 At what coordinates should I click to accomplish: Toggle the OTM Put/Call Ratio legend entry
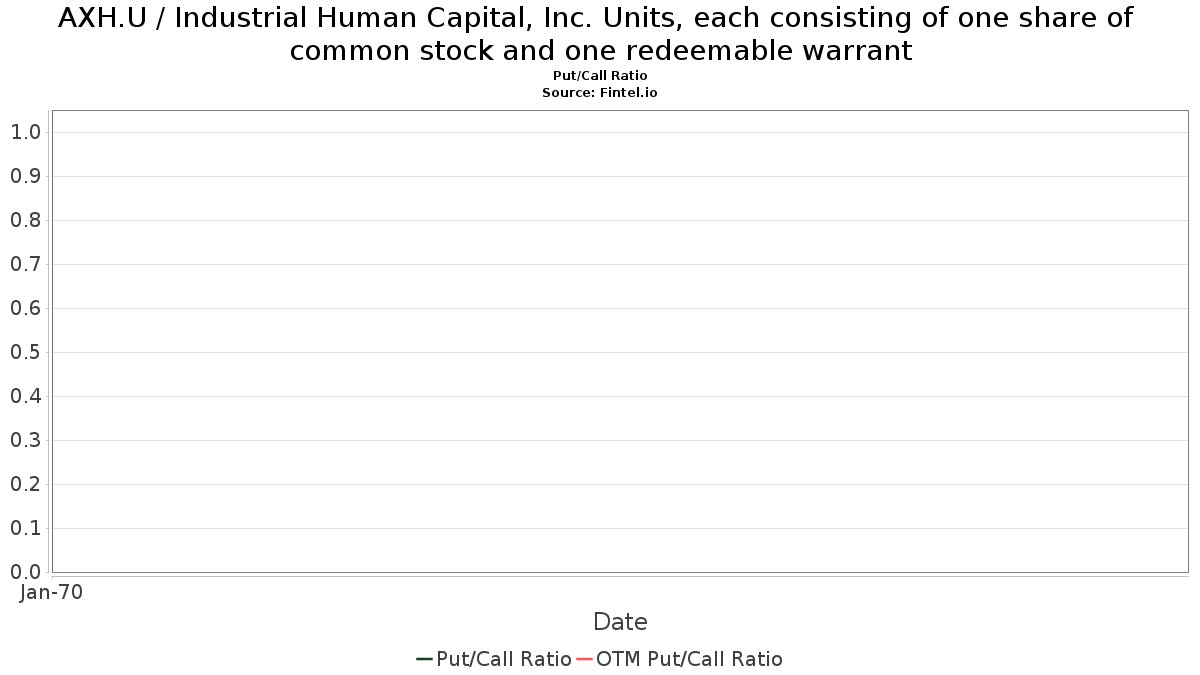(679, 659)
